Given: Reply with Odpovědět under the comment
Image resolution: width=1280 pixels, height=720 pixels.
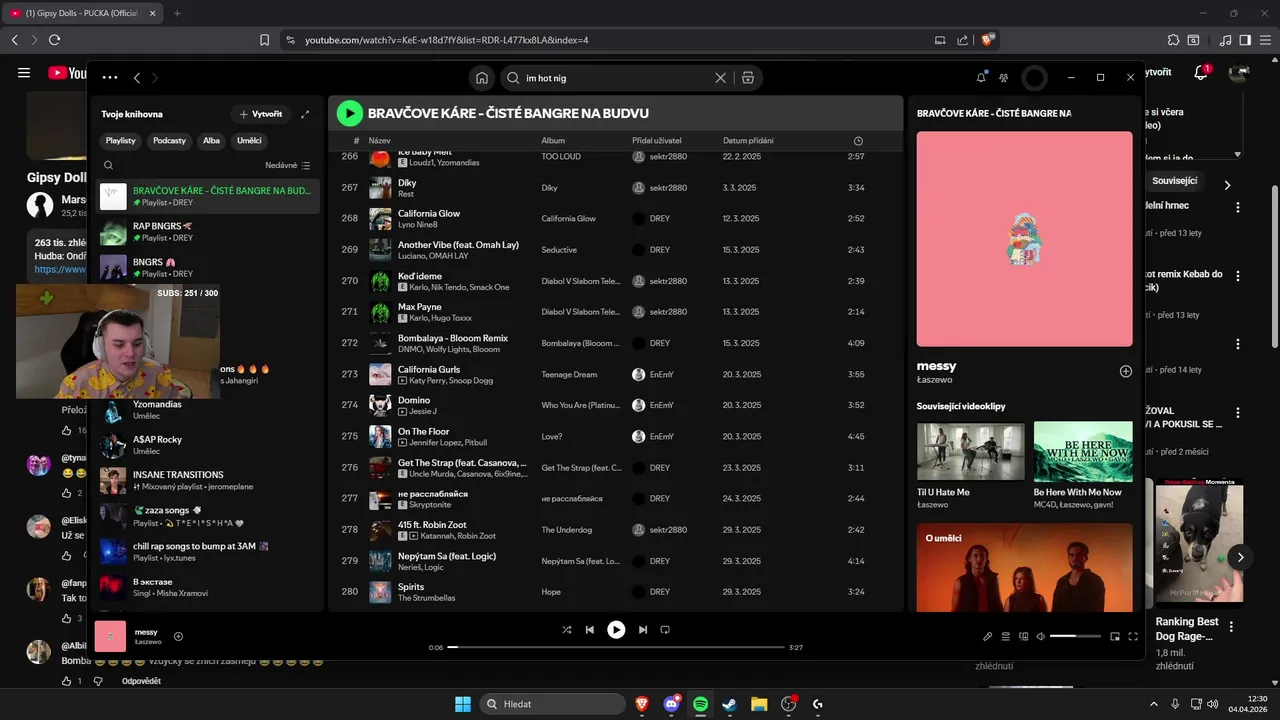Looking at the screenshot, I should pyautogui.click(x=141, y=681).
